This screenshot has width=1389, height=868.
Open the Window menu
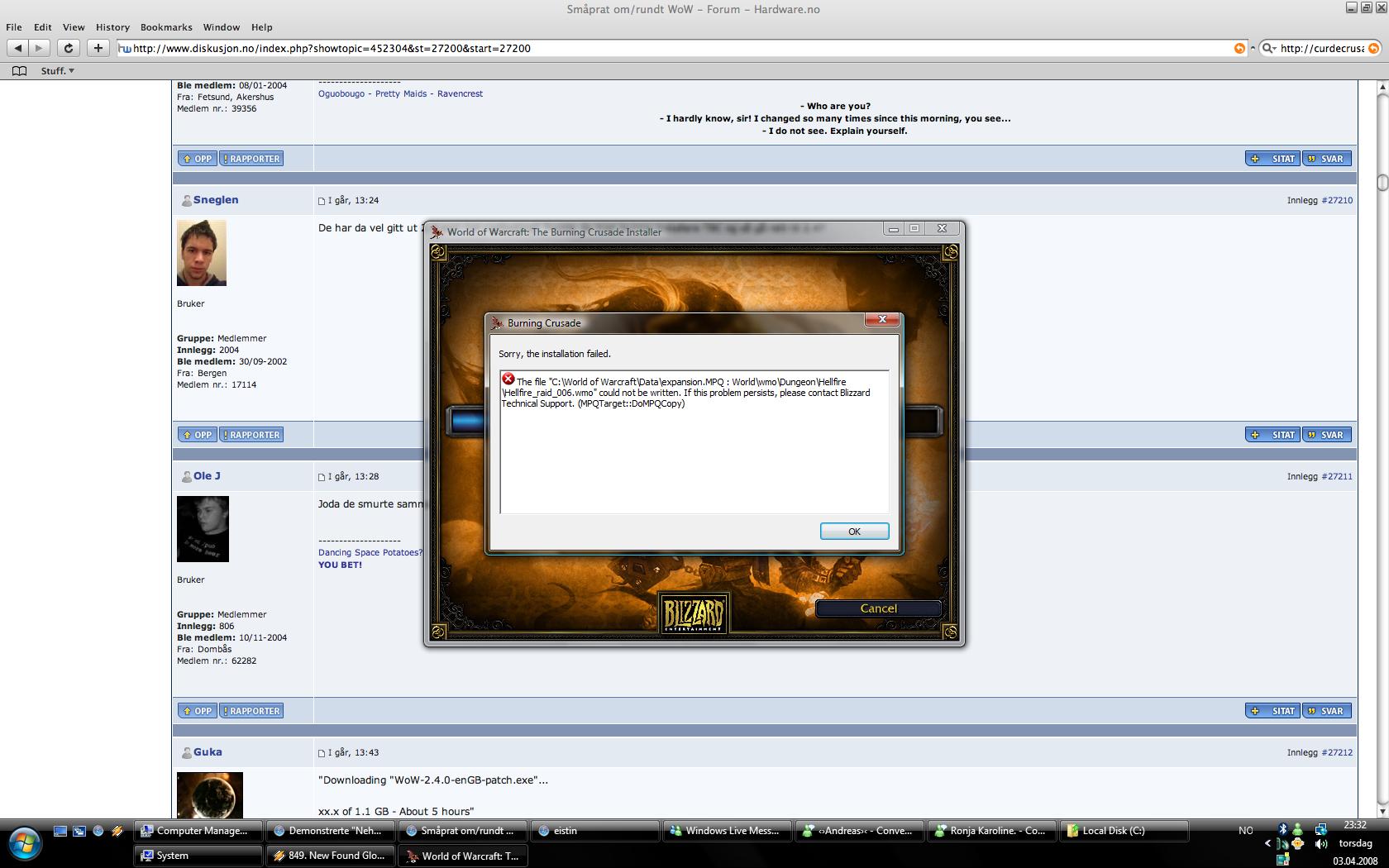(x=222, y=27)
